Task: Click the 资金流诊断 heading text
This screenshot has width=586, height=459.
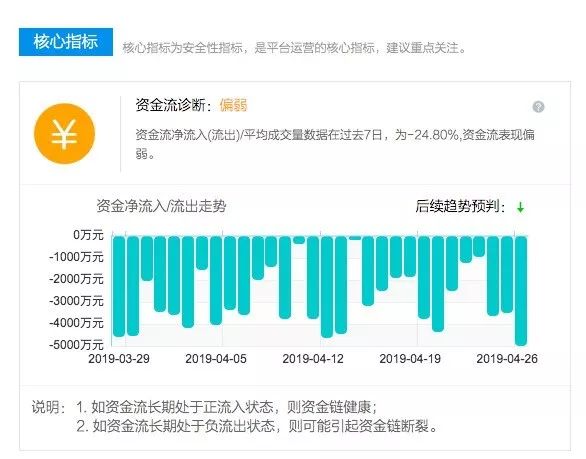Action: [x=170, y=105]
